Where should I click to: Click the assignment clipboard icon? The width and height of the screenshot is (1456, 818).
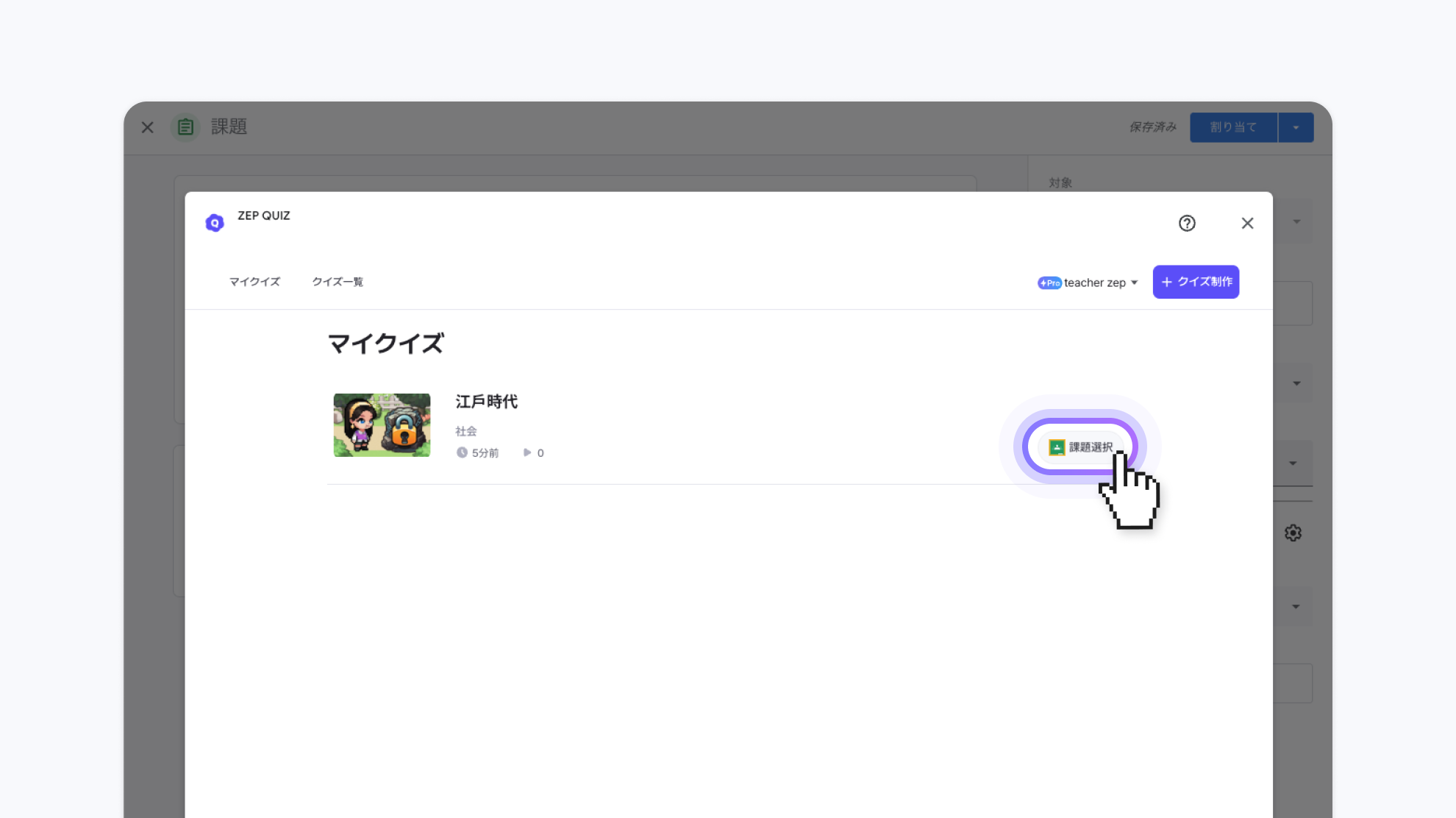pyautogui.click(x=185, y=127)
